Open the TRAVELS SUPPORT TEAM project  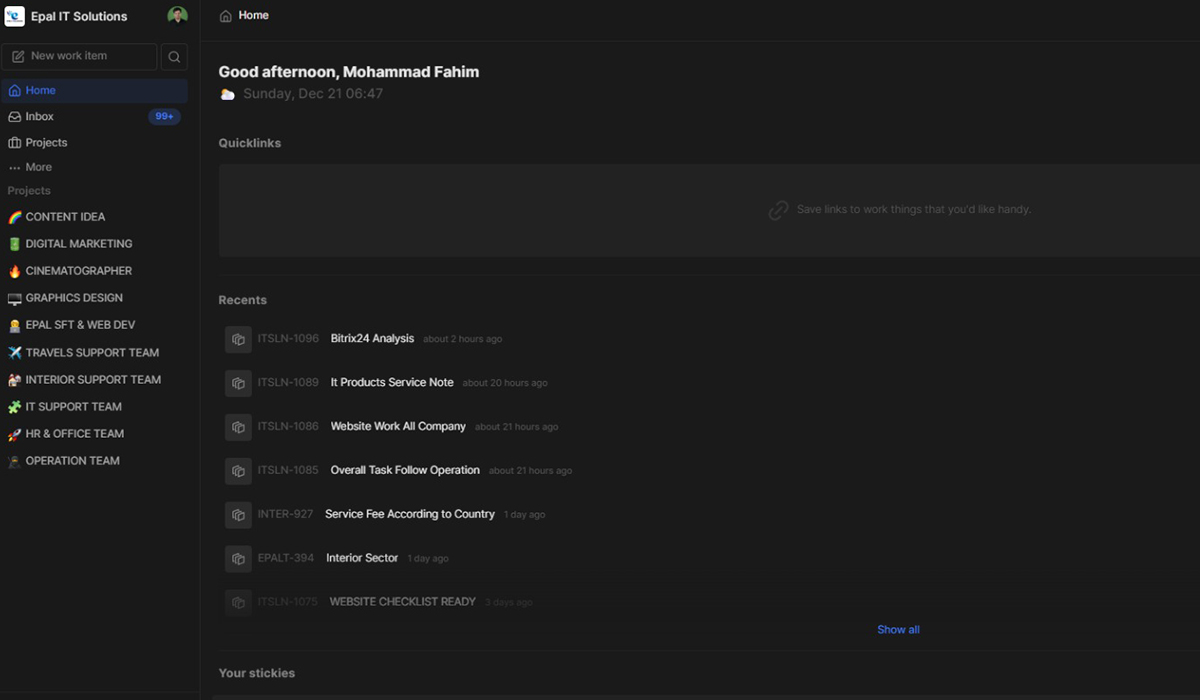[92, 353]
